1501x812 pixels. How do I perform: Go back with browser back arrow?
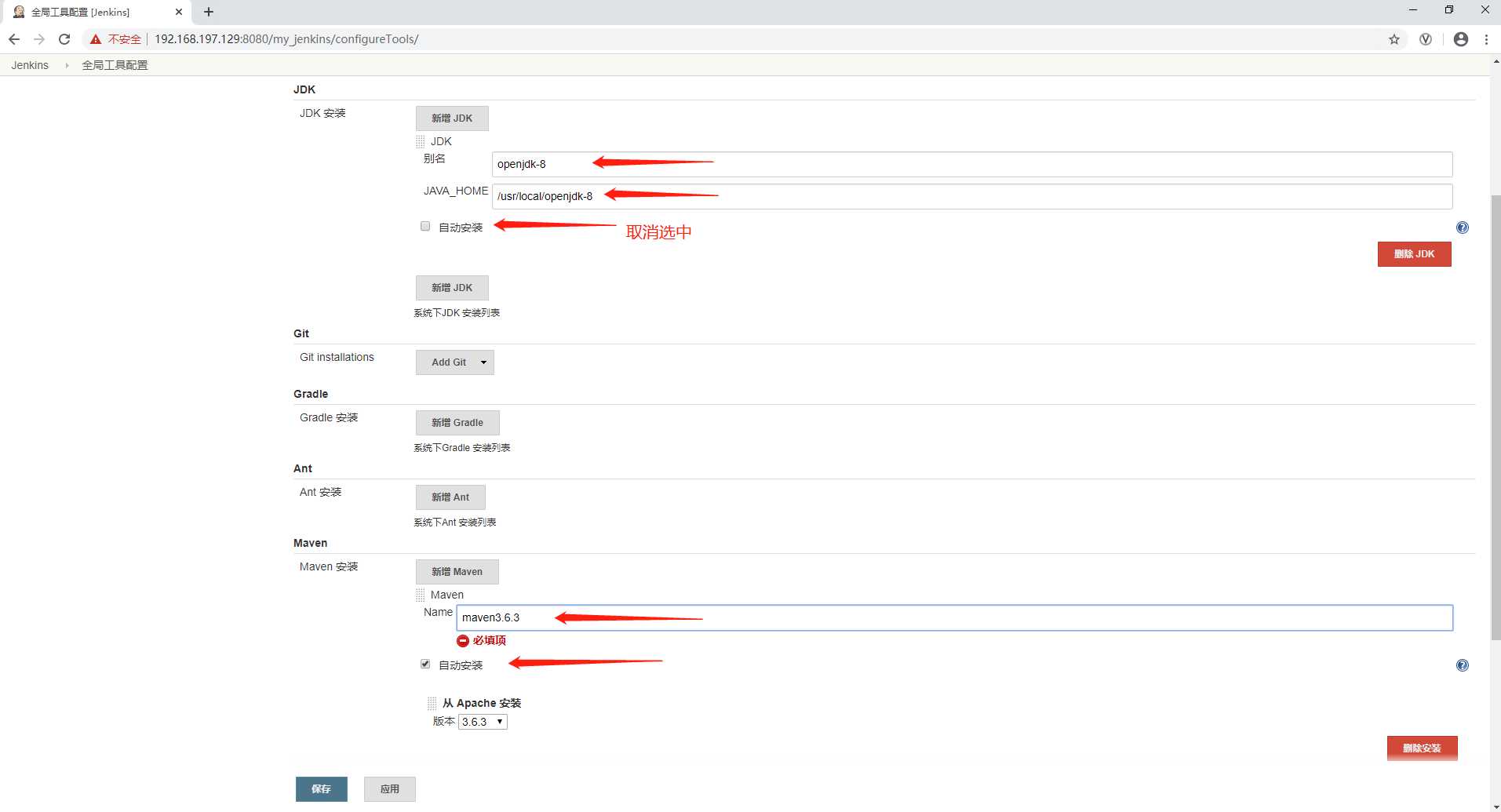pos(14,39)
